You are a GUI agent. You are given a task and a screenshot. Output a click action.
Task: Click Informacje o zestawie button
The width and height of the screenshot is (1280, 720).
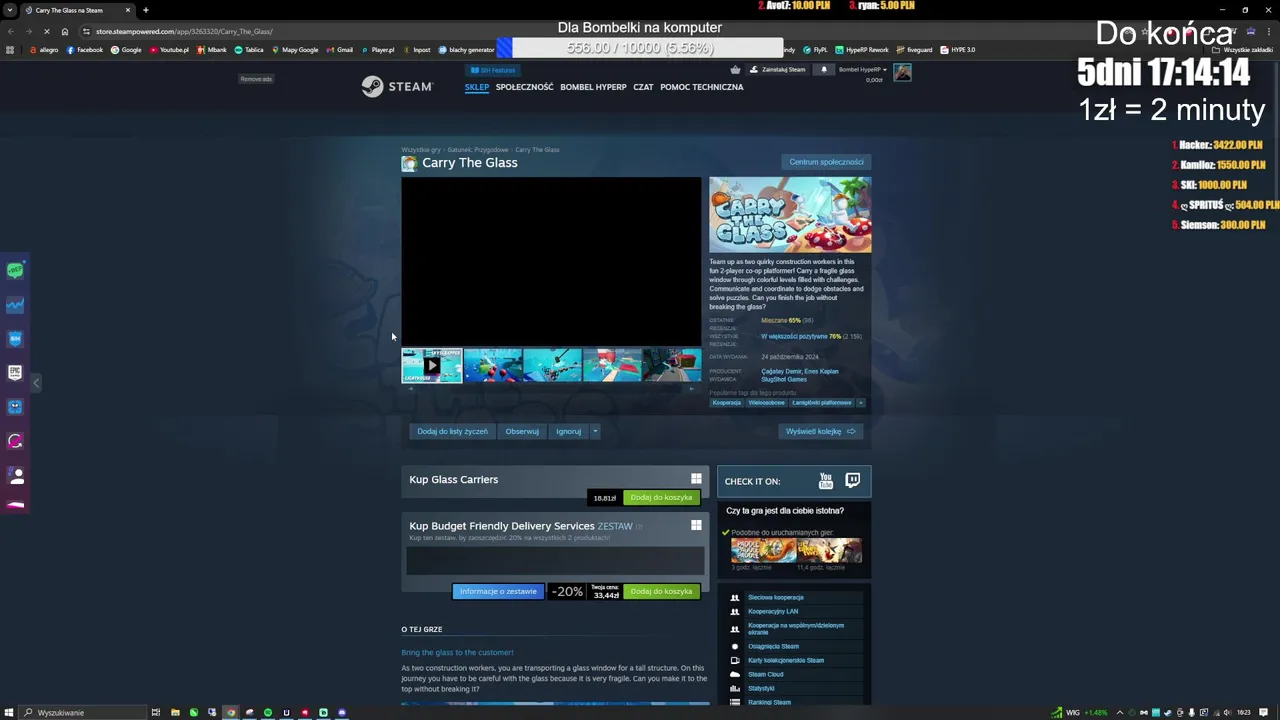pos(498,591)
